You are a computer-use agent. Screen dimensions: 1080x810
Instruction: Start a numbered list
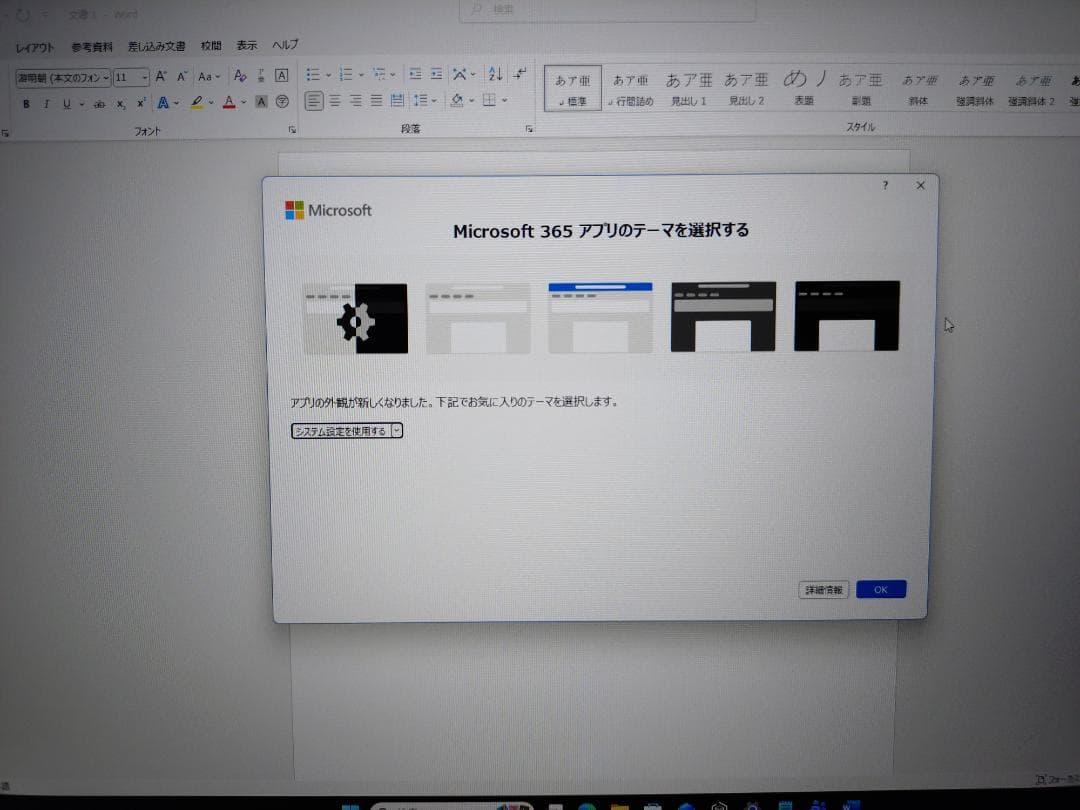(x=346, y=74)
